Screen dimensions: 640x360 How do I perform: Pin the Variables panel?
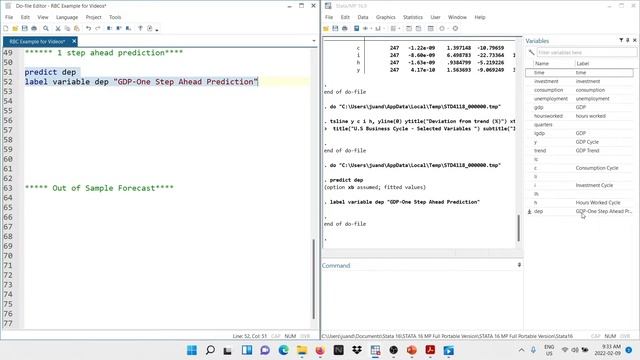click(x=628, y=40)
